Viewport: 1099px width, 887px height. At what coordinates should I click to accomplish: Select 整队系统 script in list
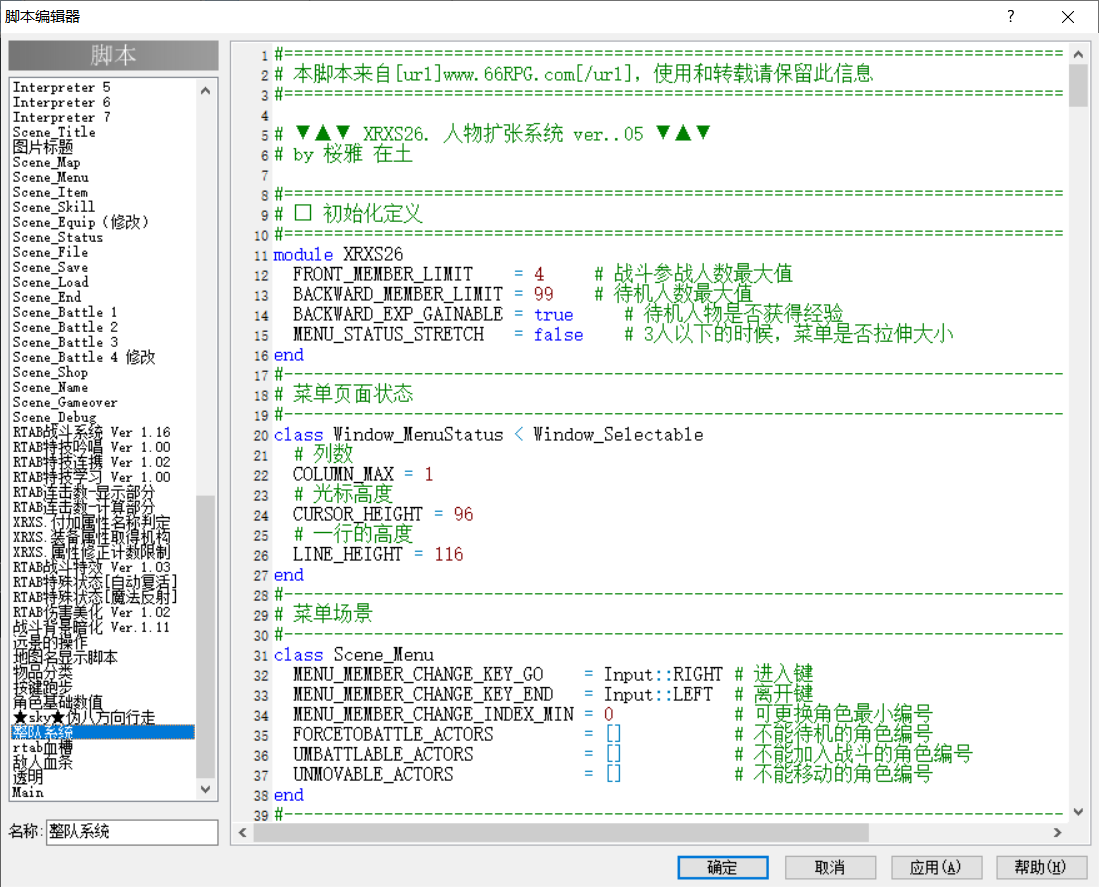(x=103, y=732)
